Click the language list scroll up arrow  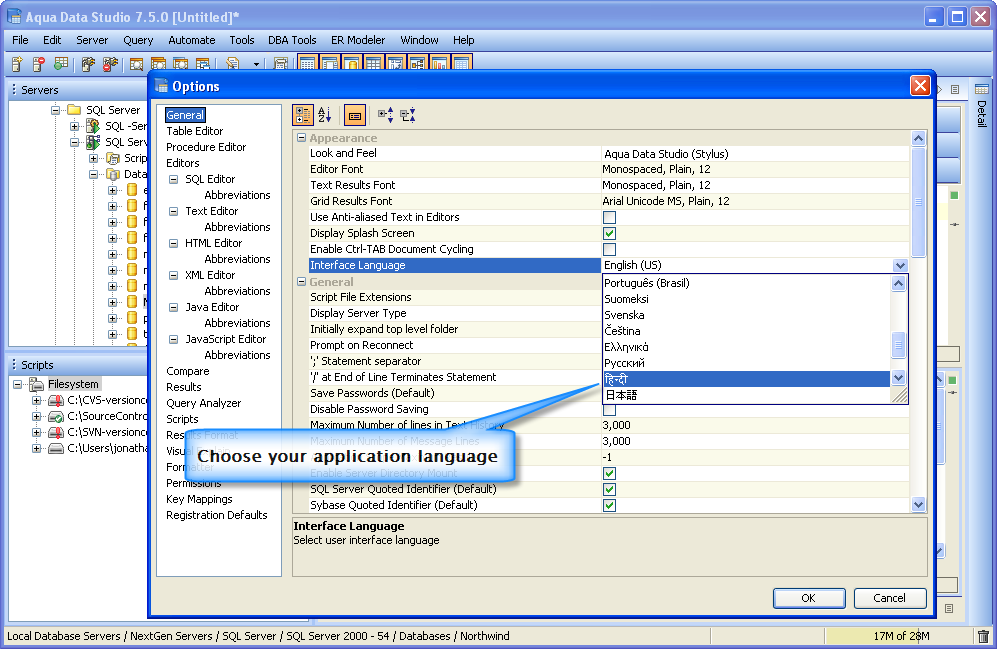[898, 284]
